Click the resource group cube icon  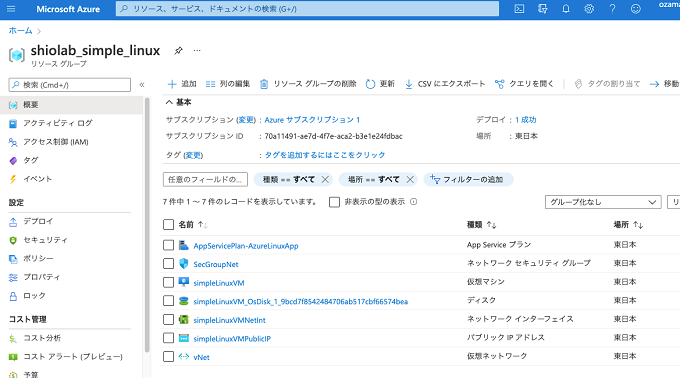[17, 55]
